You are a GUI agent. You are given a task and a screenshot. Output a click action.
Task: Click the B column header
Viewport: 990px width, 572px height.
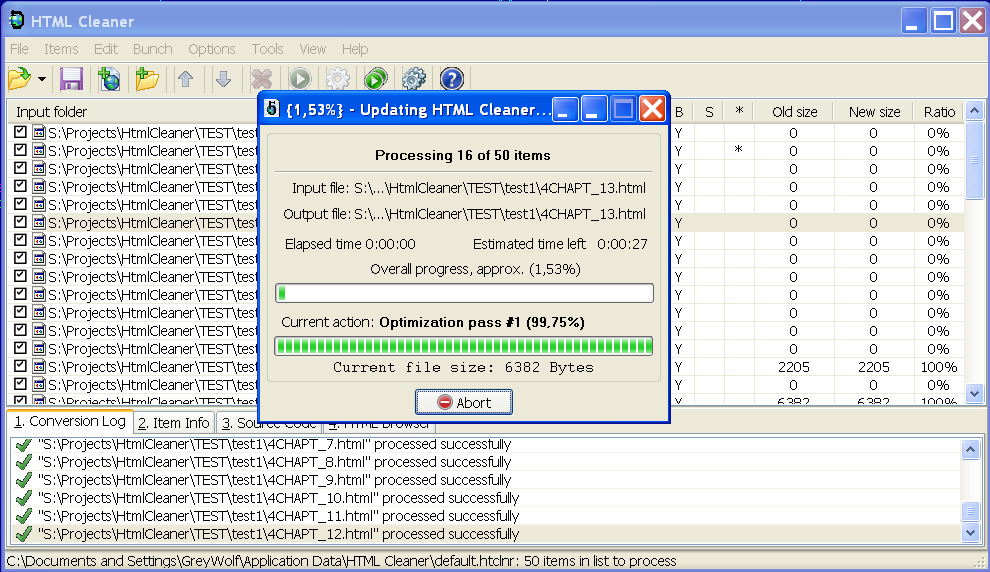click(679, 112)
